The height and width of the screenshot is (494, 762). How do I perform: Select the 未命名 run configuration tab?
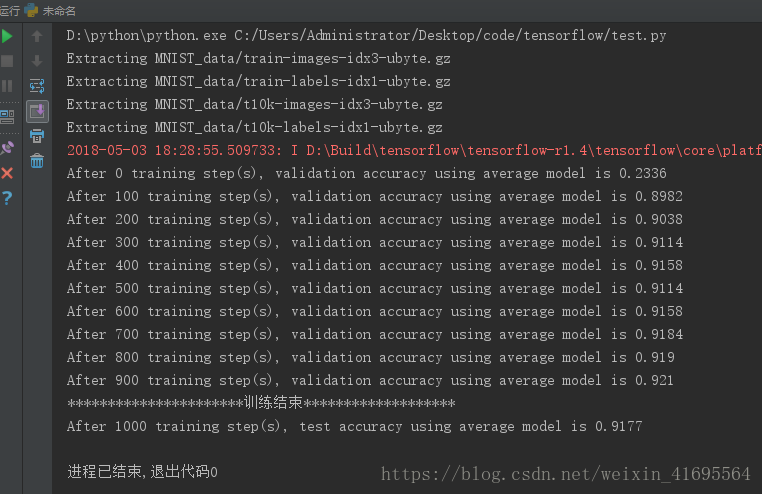point(59,11)
